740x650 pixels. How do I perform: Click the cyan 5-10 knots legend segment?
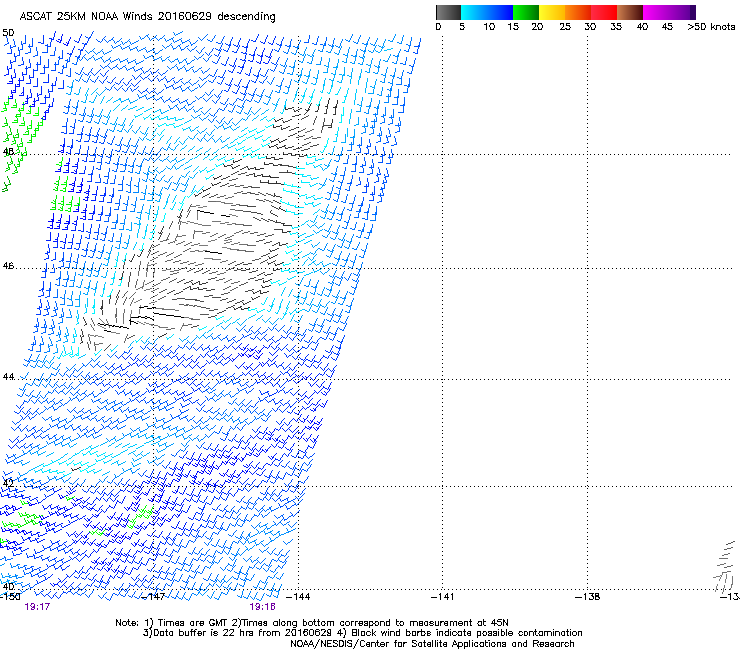474,12
